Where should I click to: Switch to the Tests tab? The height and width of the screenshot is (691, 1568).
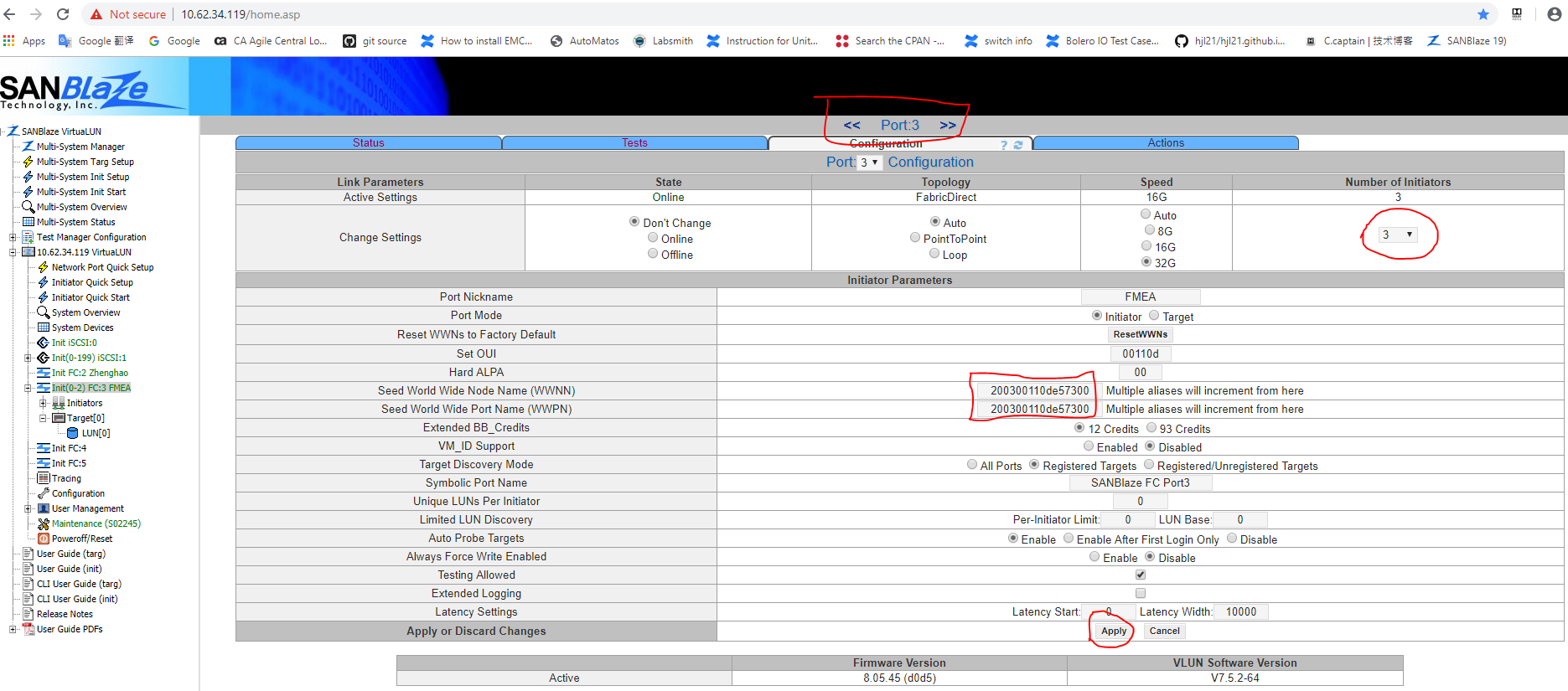[x=634, y=143]
